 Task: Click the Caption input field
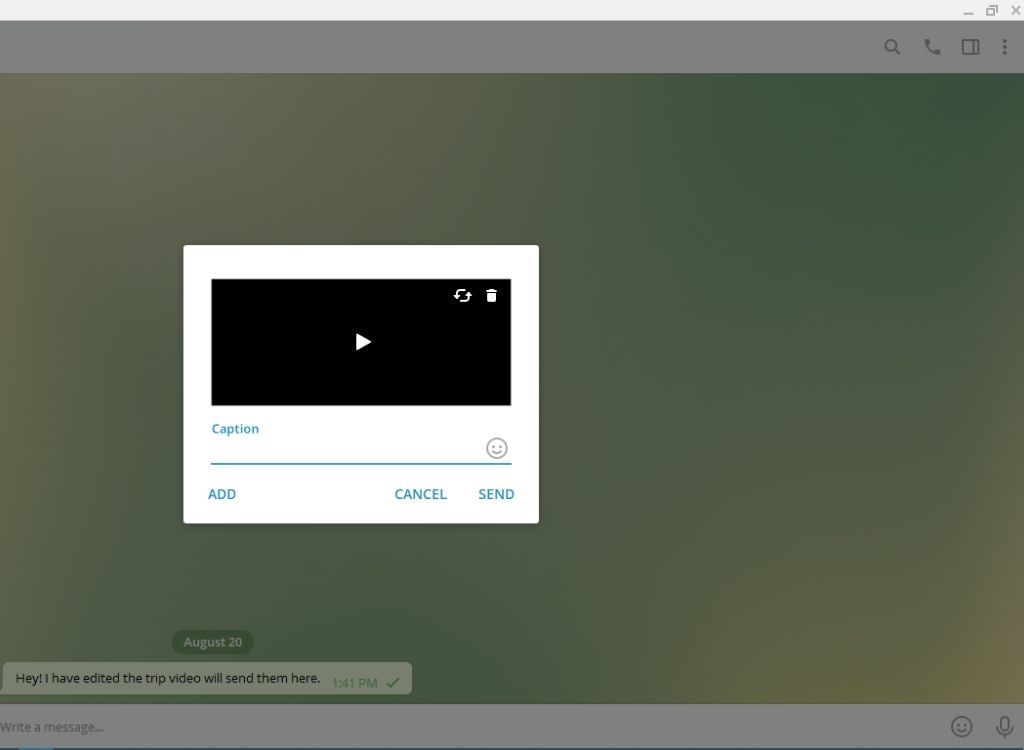pos(340,448)
